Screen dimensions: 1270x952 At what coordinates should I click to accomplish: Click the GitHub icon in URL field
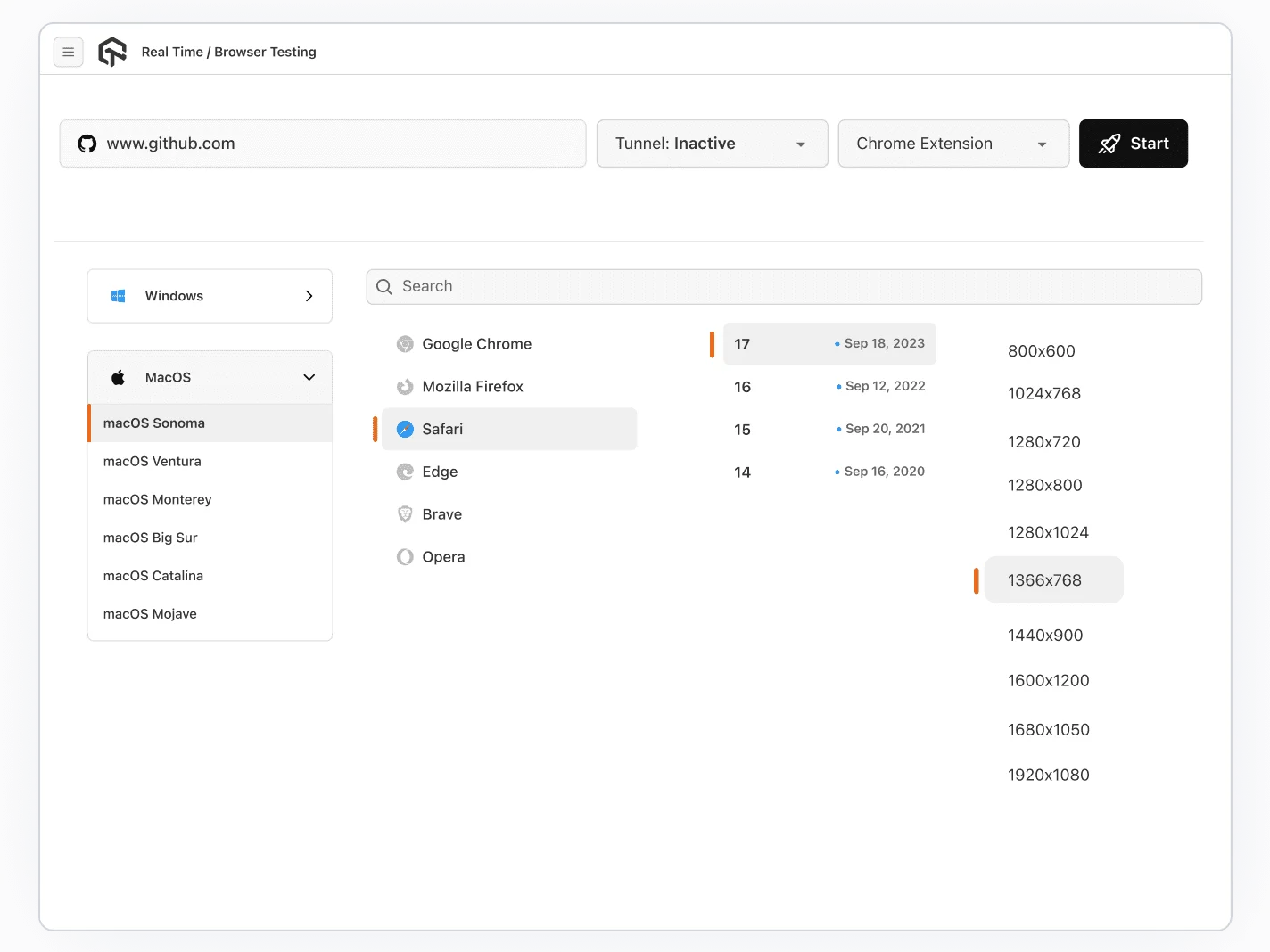pos(87,144)
